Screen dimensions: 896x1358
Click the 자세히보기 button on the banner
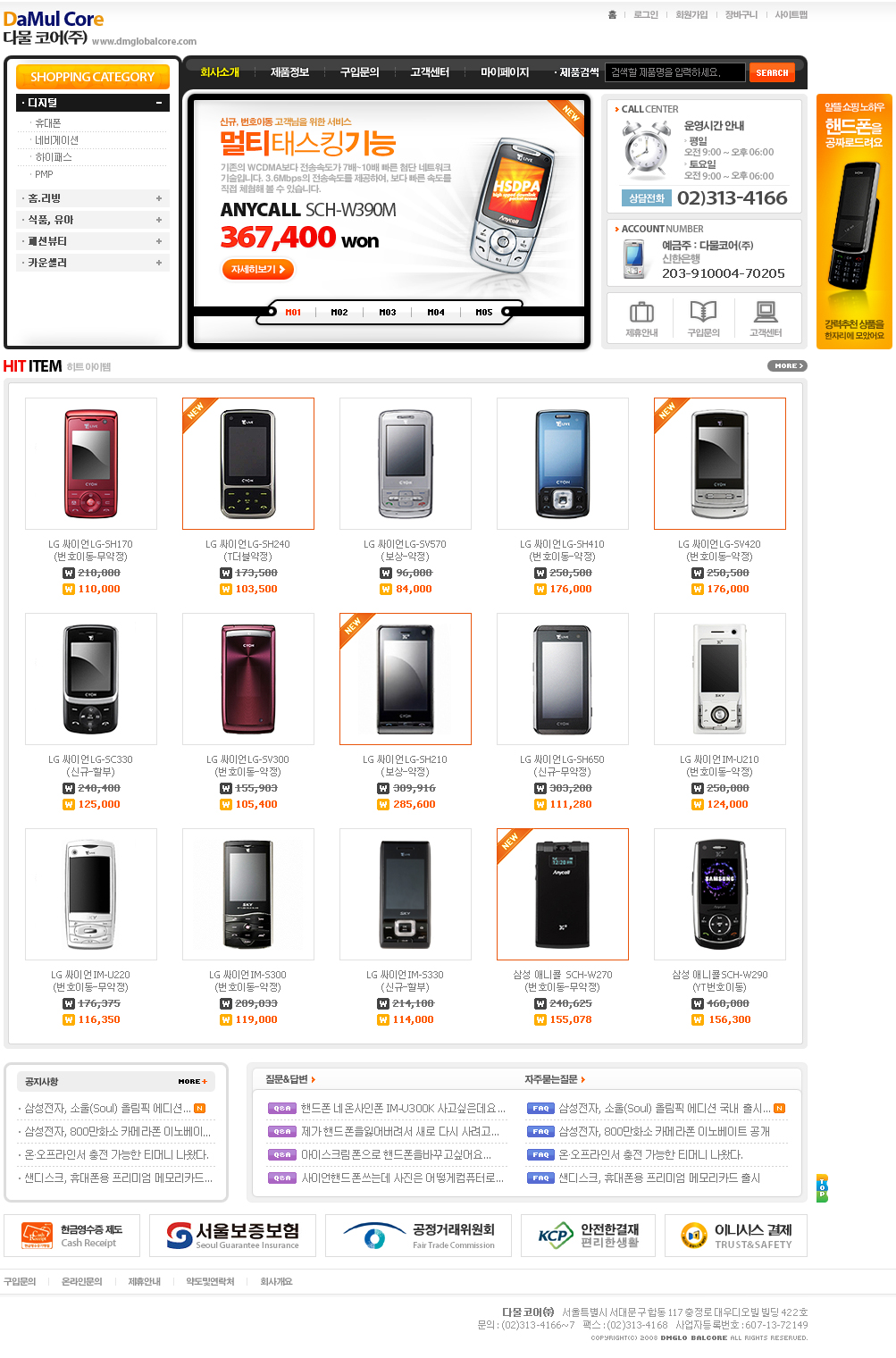coord(257,269)
